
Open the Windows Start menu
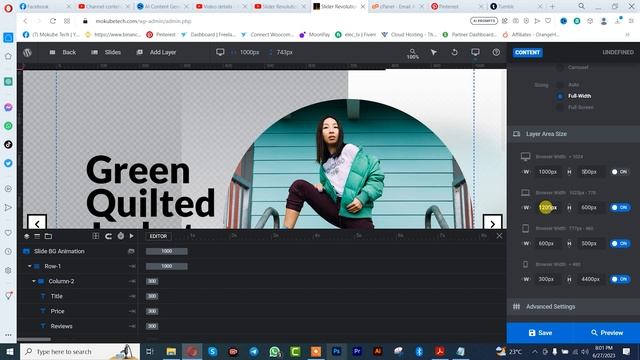[x=10, y=351]
